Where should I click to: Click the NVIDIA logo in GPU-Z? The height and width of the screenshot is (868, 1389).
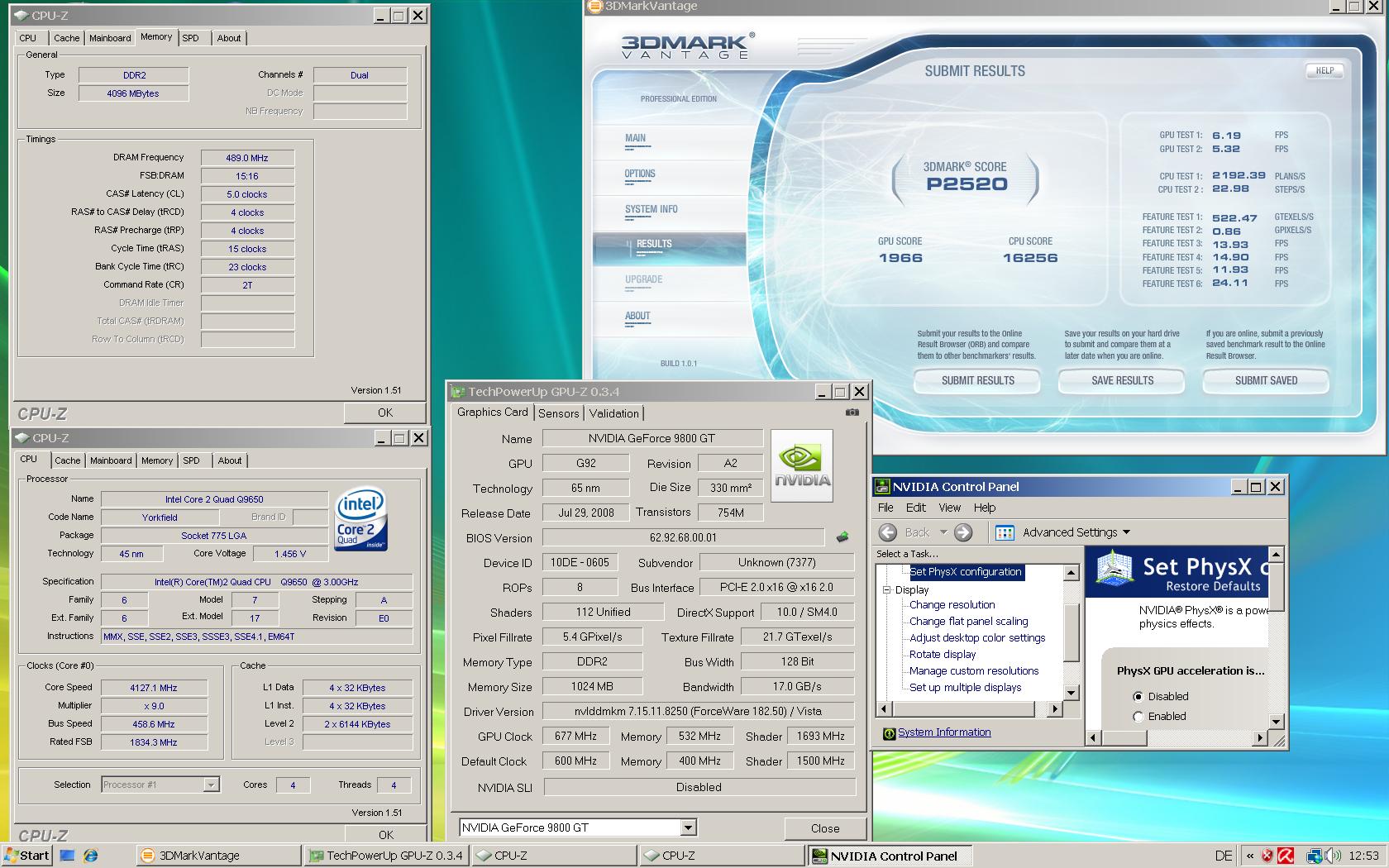point(801,465)
